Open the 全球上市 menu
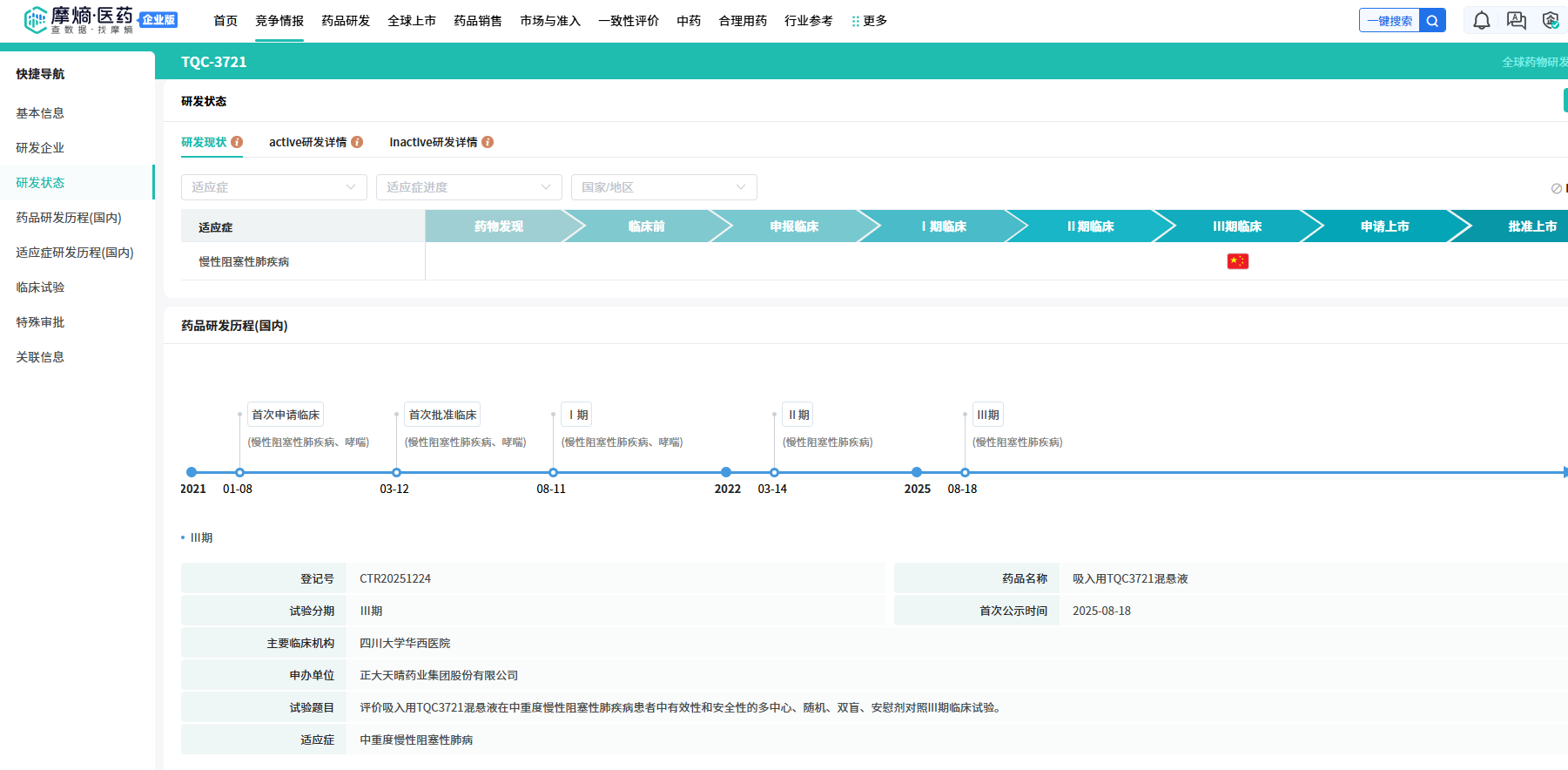The image size is (1568, 770). tap(412, 21)
